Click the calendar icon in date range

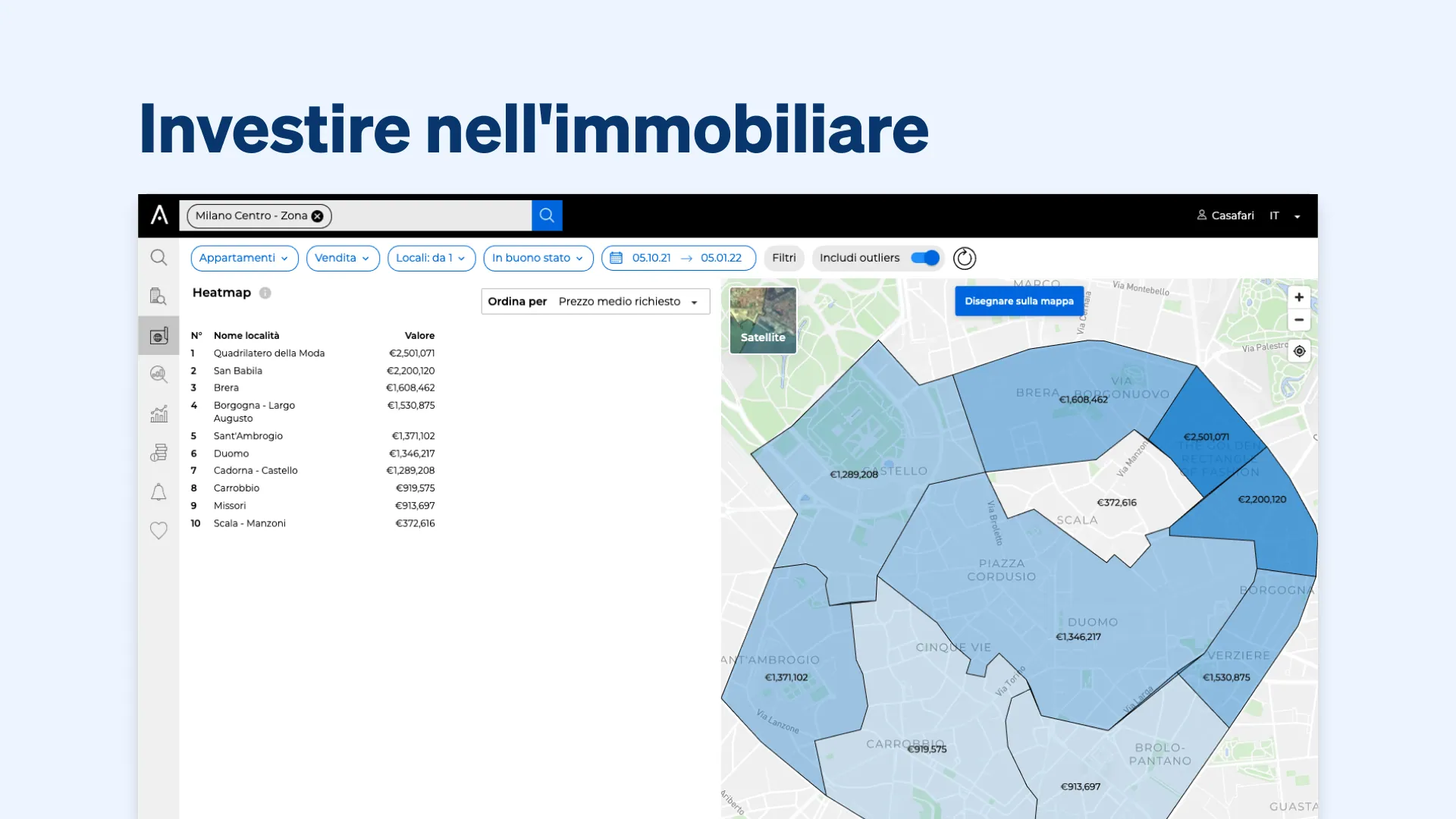click(x=617, y=258)
